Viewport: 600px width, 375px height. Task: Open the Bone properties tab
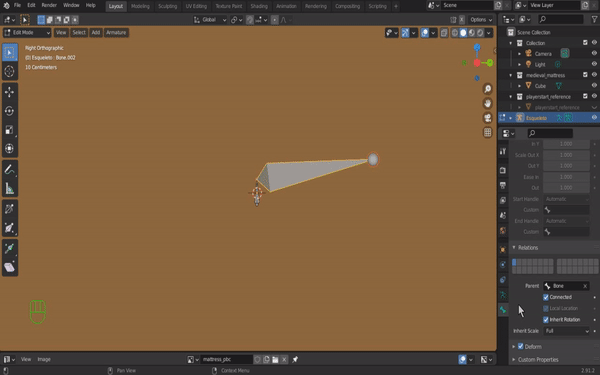503,310
